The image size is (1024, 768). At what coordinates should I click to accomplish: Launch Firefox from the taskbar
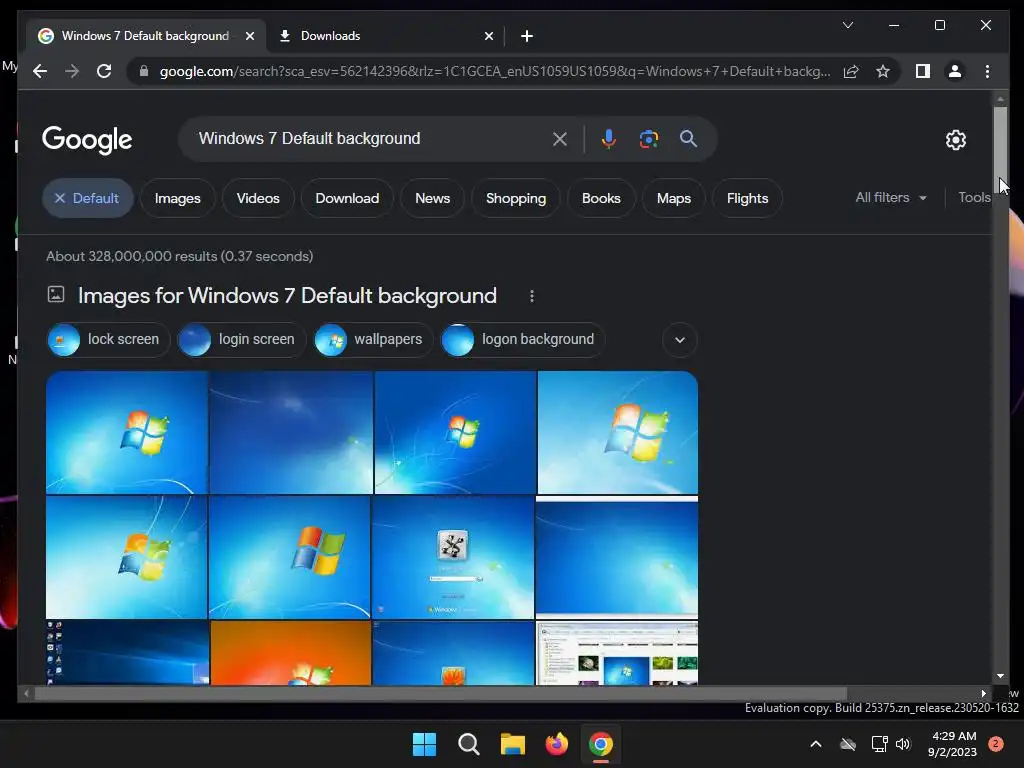pos(556,744)
